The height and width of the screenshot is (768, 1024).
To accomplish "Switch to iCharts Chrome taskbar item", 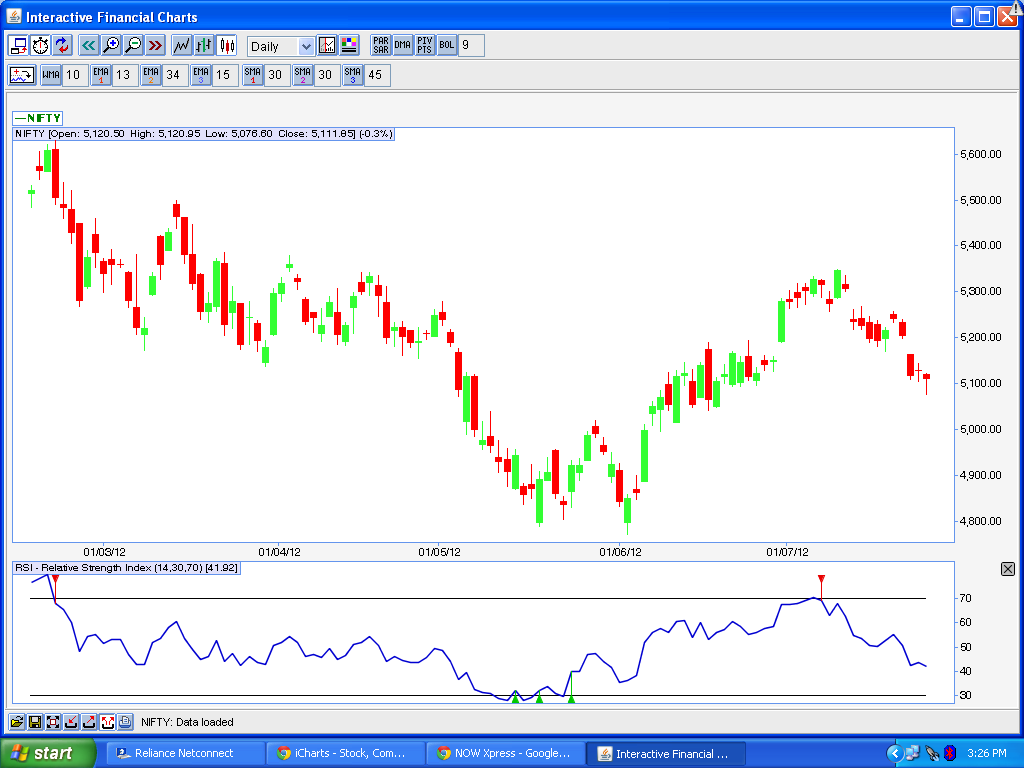I will click(x=345, y=753).
